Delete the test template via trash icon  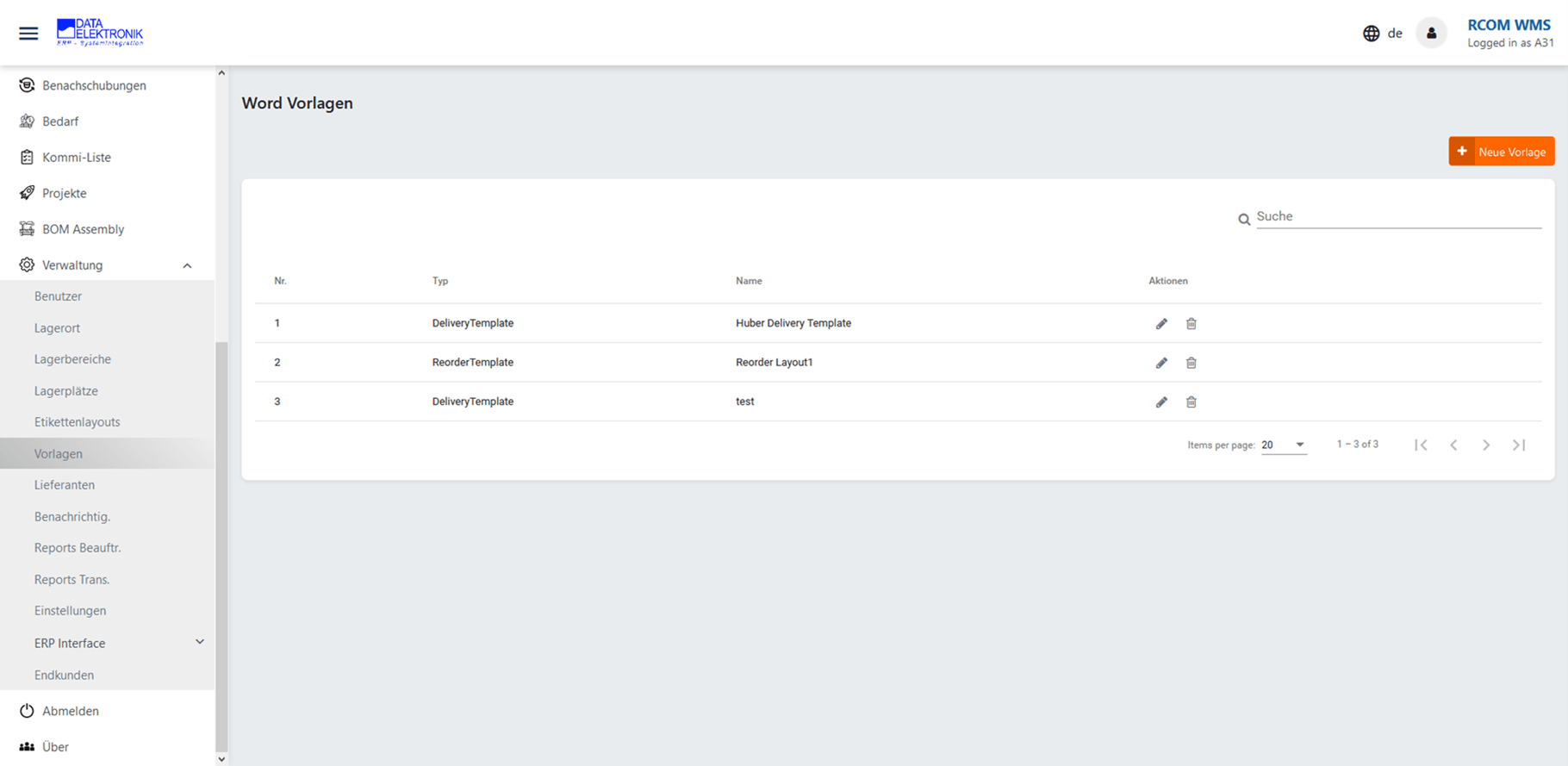(1191, 402)
